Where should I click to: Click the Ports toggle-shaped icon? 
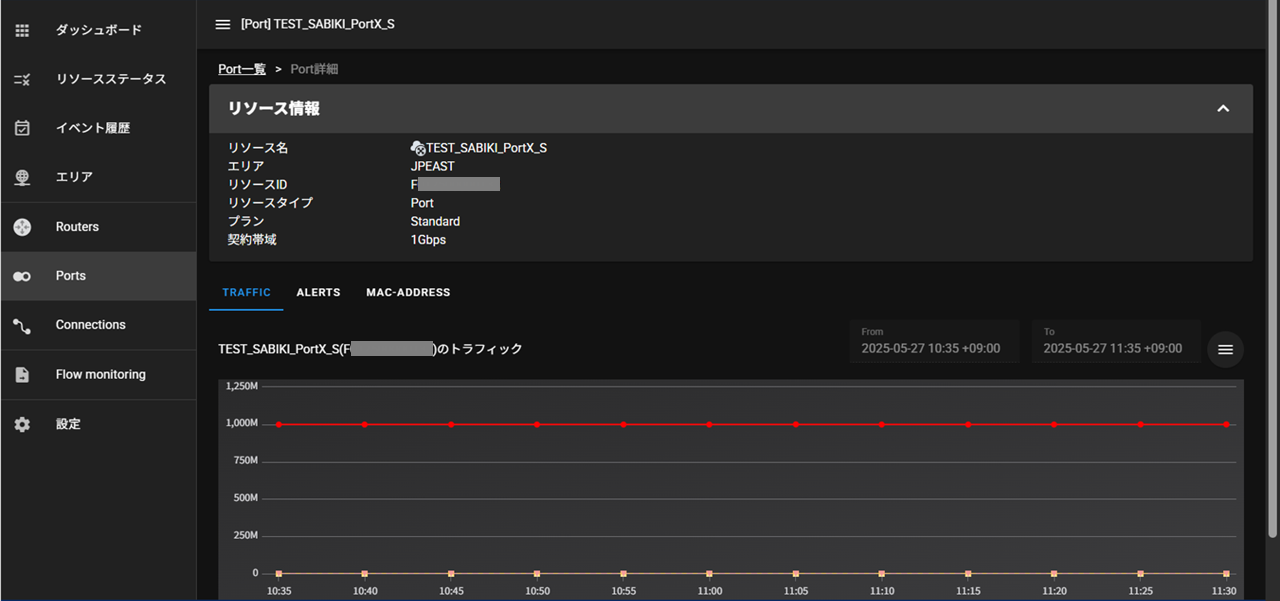pos(22,276)
